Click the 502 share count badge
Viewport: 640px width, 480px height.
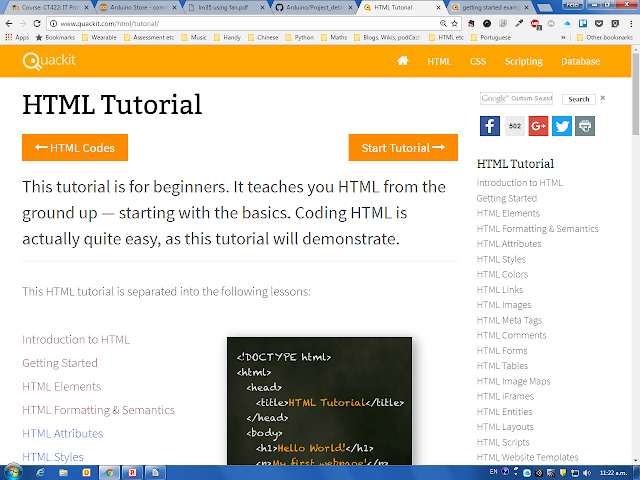515,126
